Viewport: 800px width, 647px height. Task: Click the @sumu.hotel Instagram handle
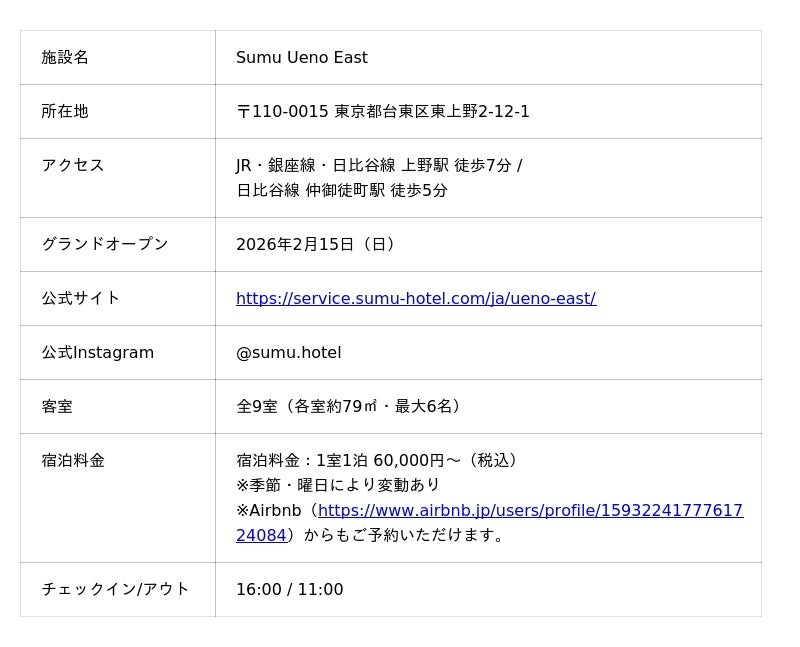coord(288,353)
